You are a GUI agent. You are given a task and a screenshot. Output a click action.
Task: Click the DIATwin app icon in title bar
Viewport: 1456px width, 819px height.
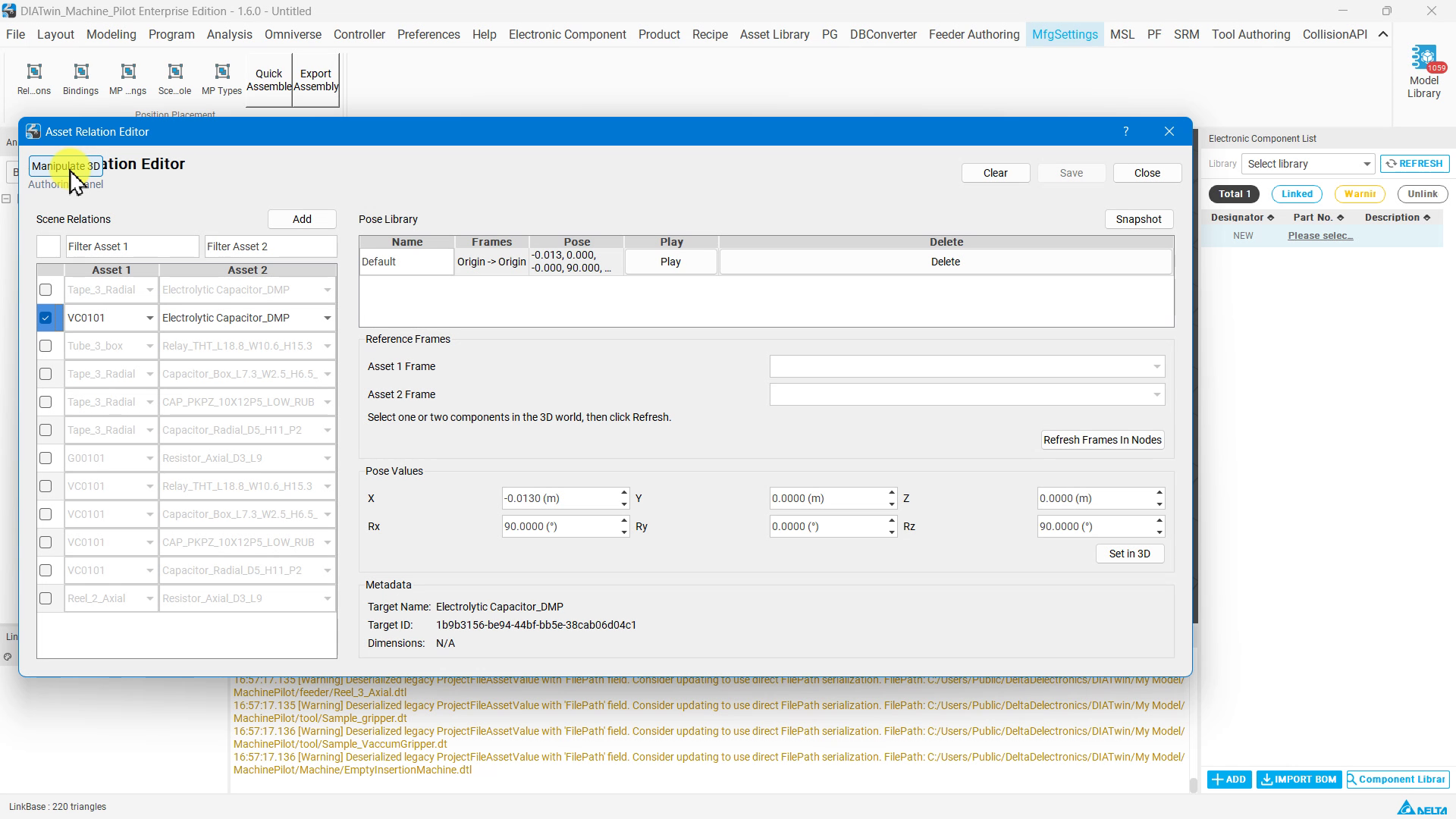8,11
